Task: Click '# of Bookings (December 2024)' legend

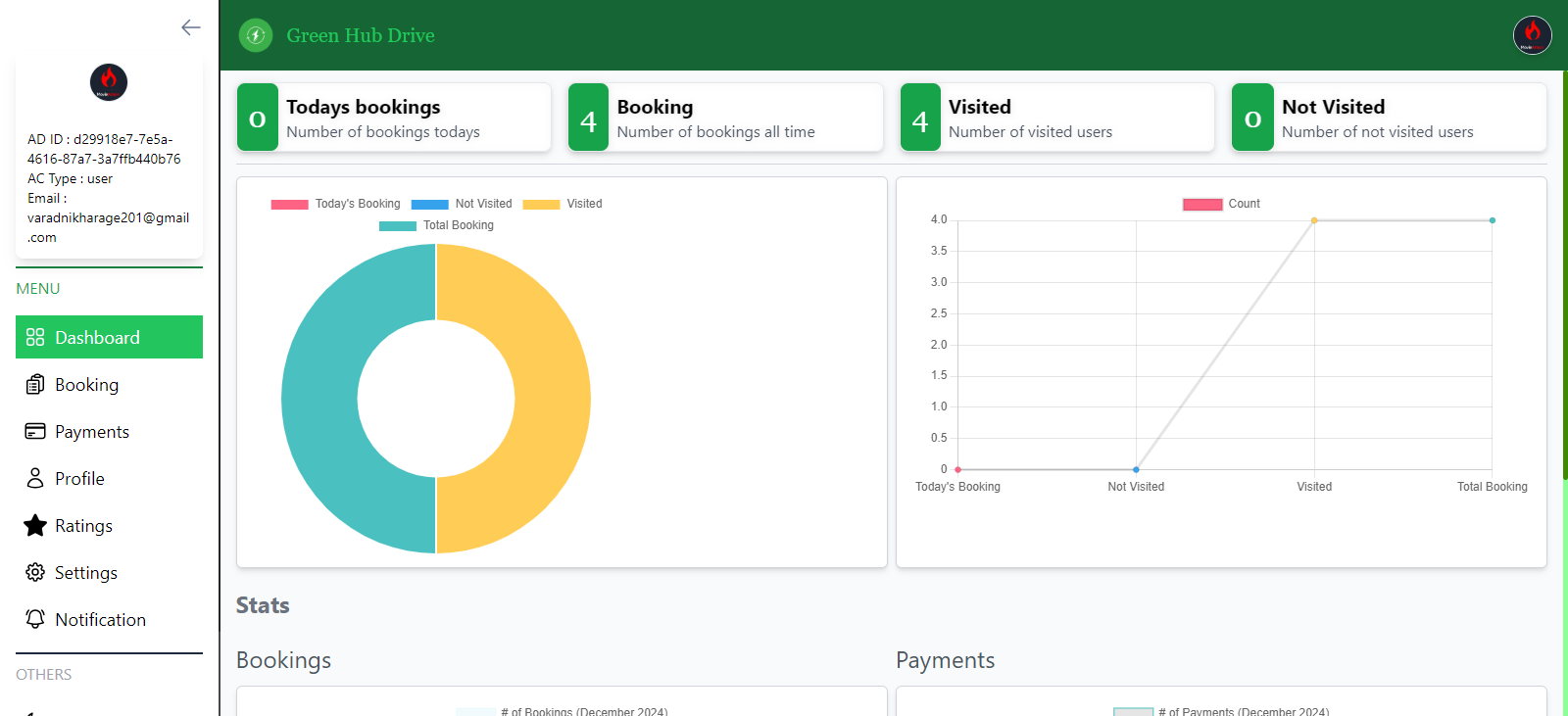Action: (x=563, y=711)
